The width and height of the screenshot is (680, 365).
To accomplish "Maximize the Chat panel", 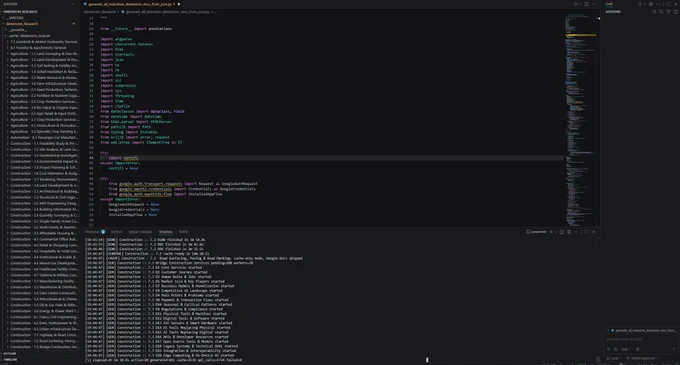I will [668, 4].
